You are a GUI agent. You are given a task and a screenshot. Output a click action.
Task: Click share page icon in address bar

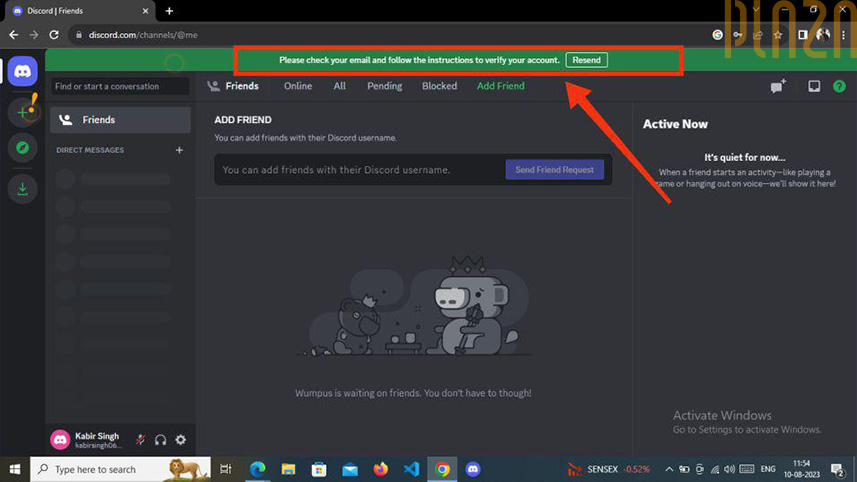[x=758, y=35]
